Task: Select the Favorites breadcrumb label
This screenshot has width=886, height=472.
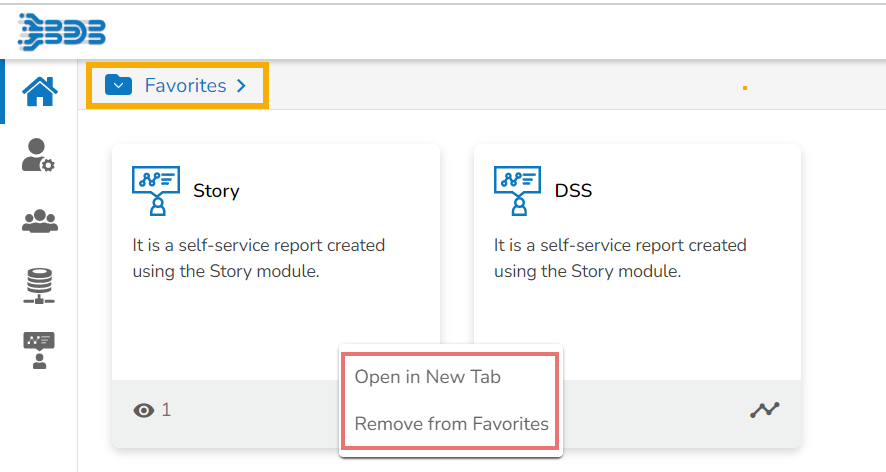Action: click(185, 86)
